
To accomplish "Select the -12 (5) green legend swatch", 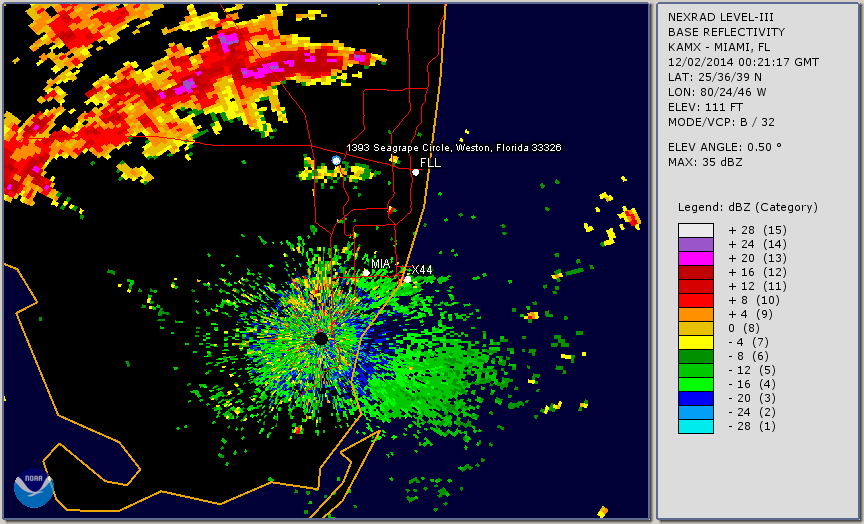I will pyautogui.click(x=696, y=370).
